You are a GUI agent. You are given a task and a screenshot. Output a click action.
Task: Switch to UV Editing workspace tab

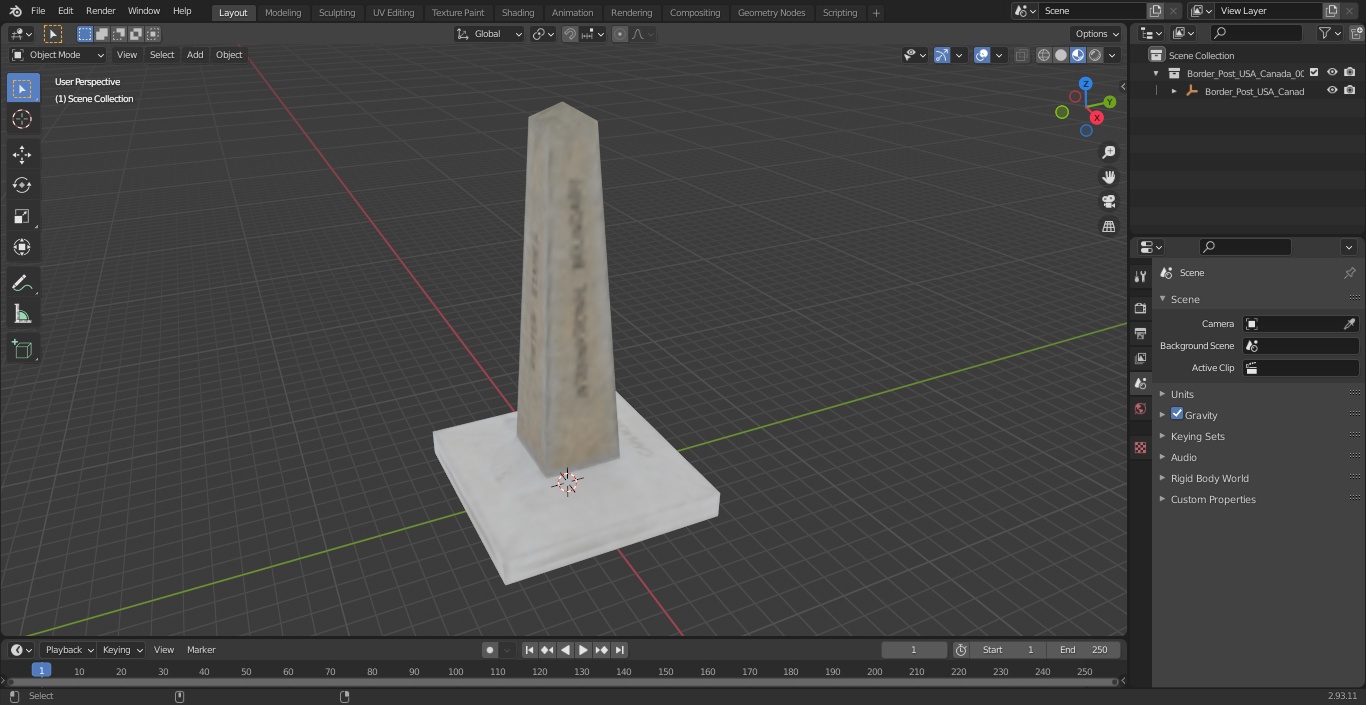[x=393, y=13]
